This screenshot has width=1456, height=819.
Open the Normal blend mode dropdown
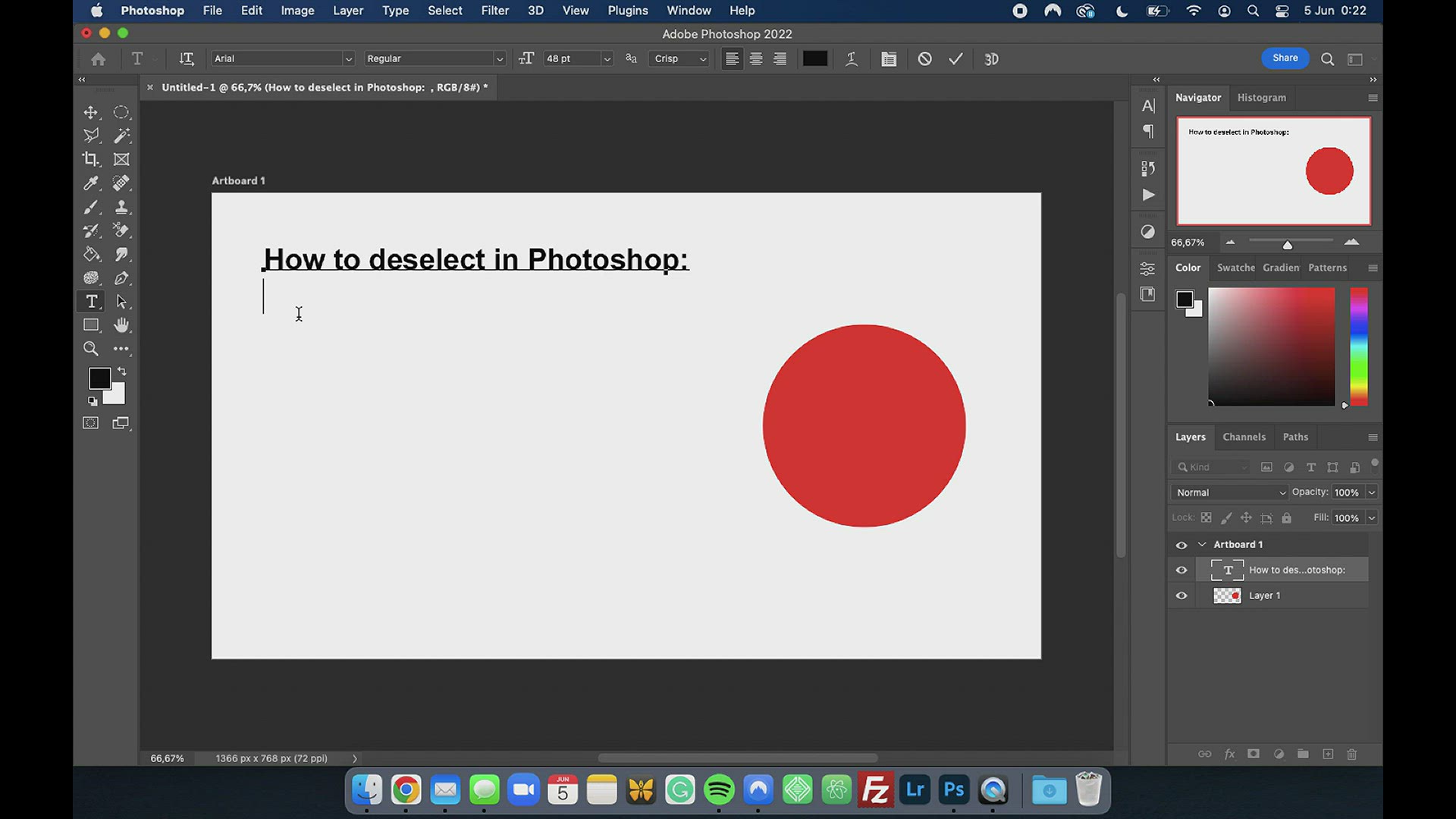point(1229,492)
